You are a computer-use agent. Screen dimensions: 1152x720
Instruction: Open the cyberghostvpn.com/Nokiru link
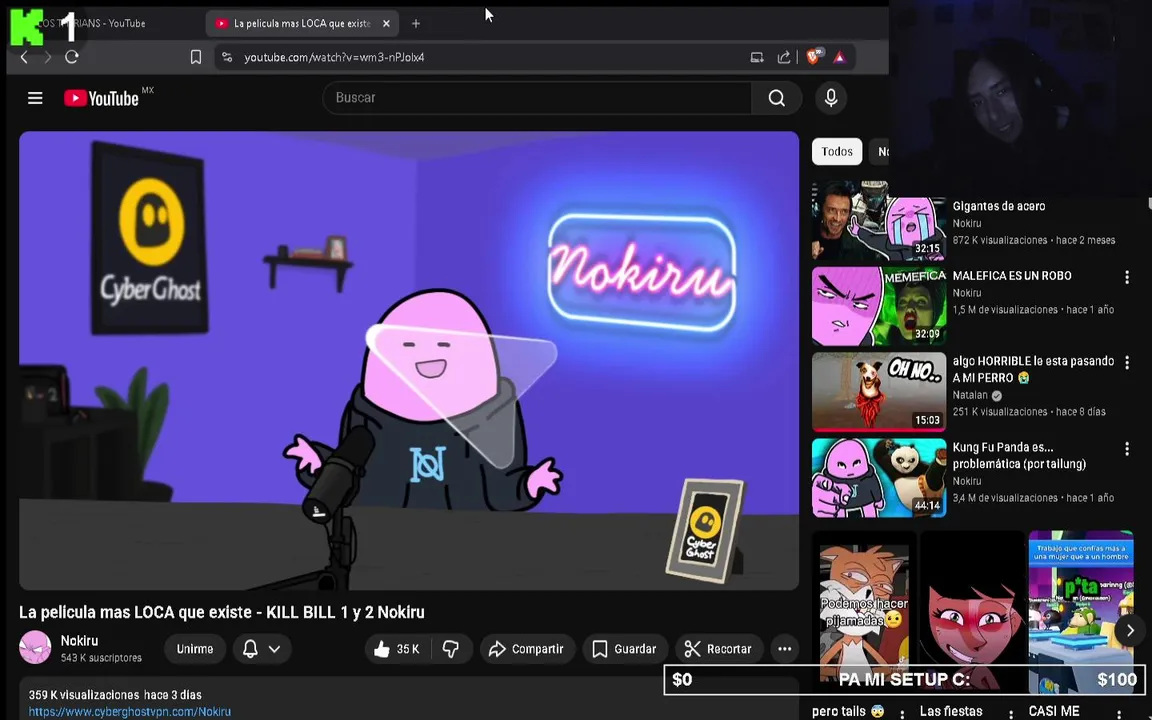pyautogui.click(x=129, y=711)
